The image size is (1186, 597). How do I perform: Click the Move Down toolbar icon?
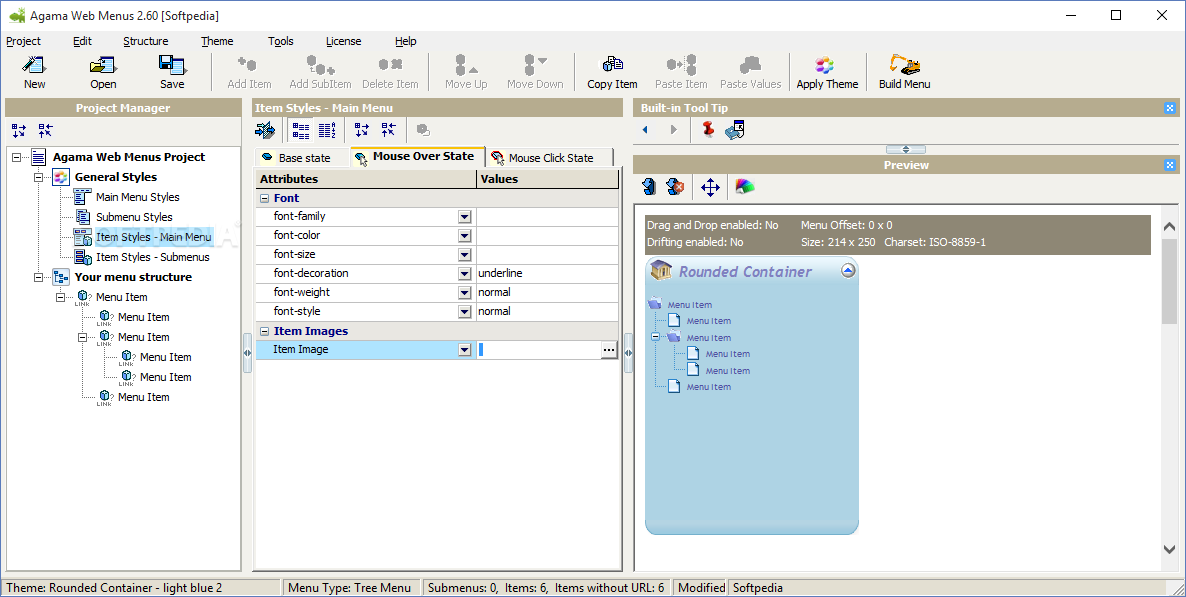[535, 65]
